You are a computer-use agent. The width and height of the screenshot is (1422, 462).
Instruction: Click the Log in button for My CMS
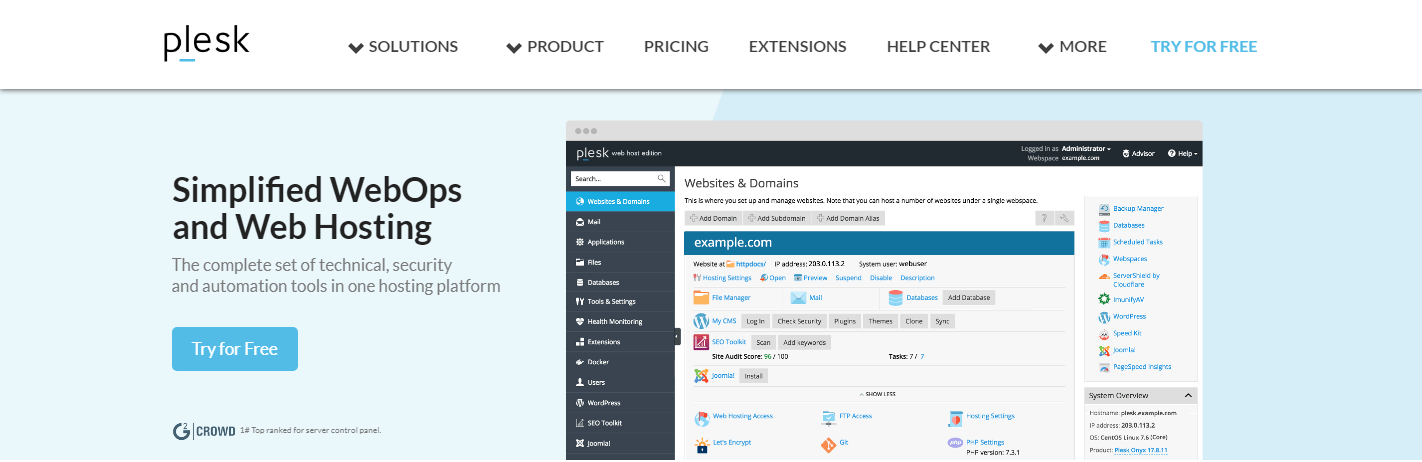(755, 321)
